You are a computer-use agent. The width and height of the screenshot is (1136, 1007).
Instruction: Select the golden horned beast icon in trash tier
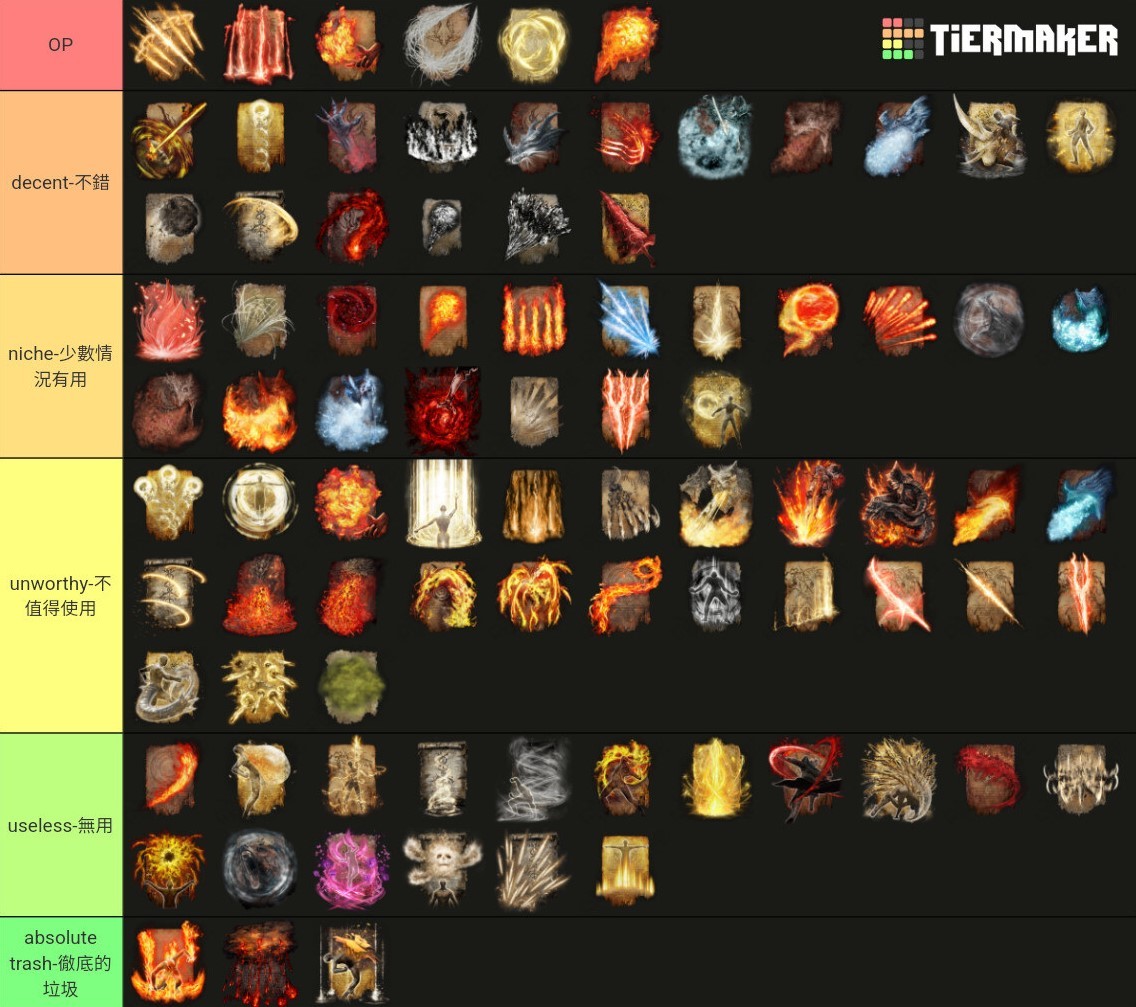(x=351, y=962)
